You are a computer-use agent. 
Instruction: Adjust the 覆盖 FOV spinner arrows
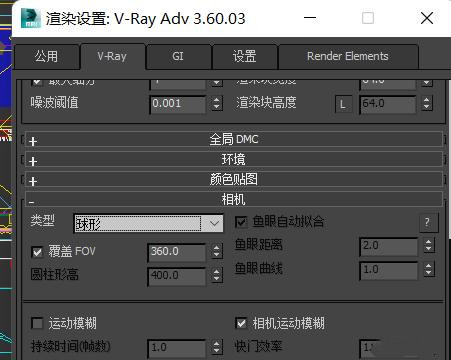217,252
